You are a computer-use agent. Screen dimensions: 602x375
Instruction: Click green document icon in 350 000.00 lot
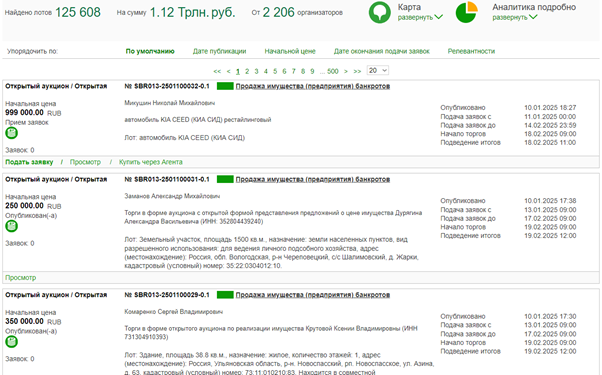pyautogui.click(x=12, y=342)
